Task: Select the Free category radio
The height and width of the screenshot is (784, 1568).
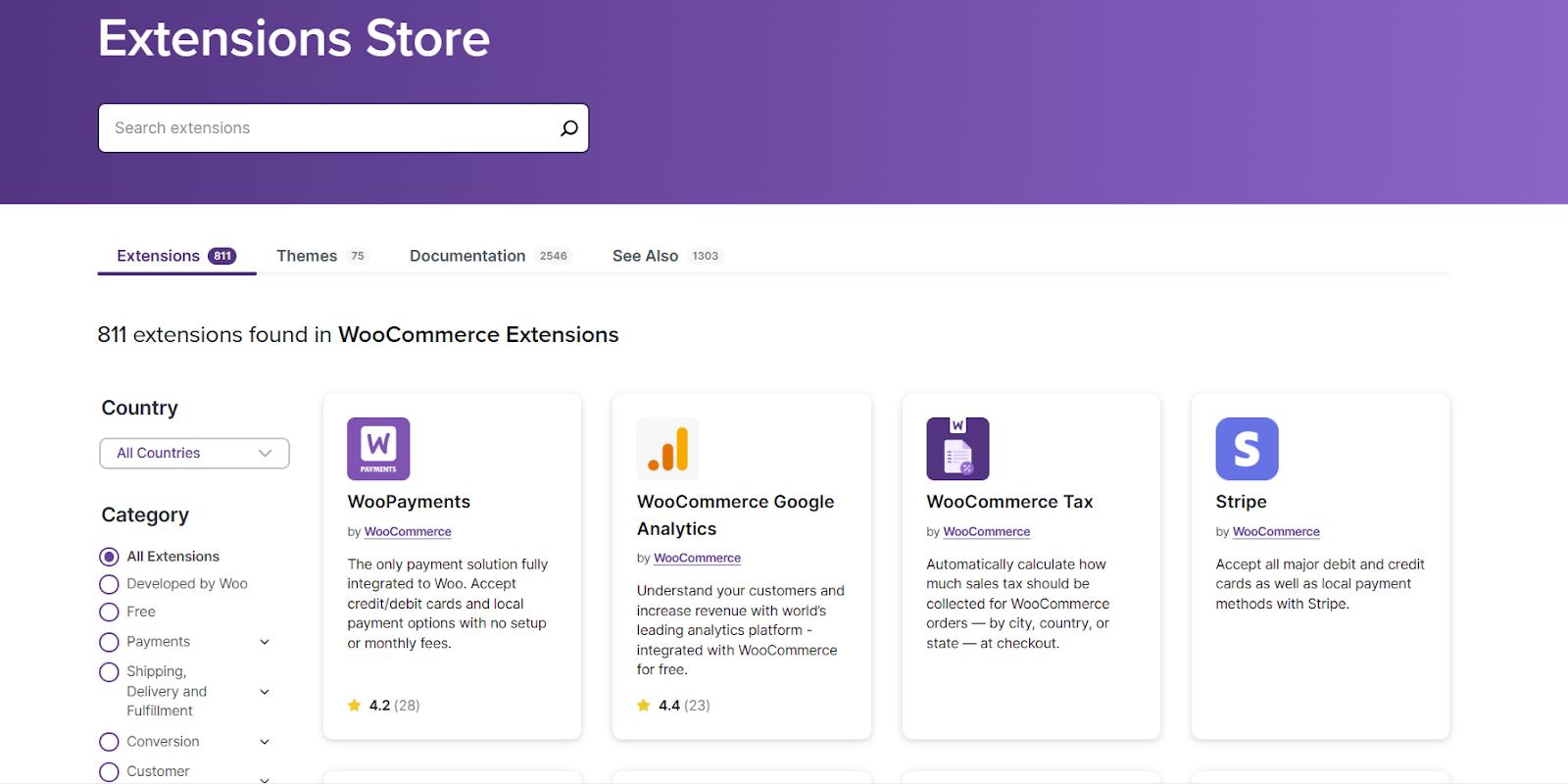Action: pyautogui.click(x=109, y=612)
